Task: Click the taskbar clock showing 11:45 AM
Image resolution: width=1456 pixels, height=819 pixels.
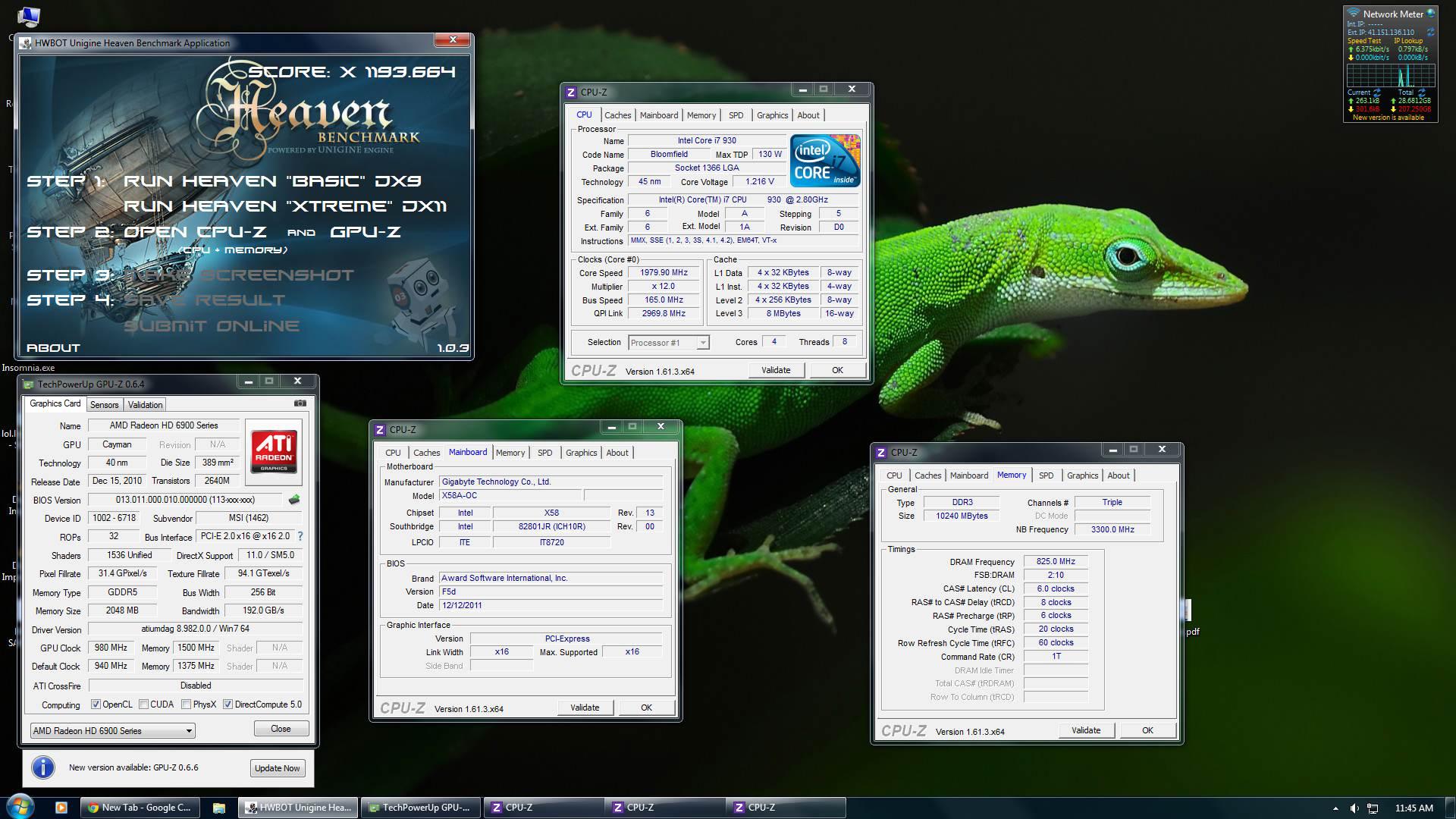Action: point(1414,808)
